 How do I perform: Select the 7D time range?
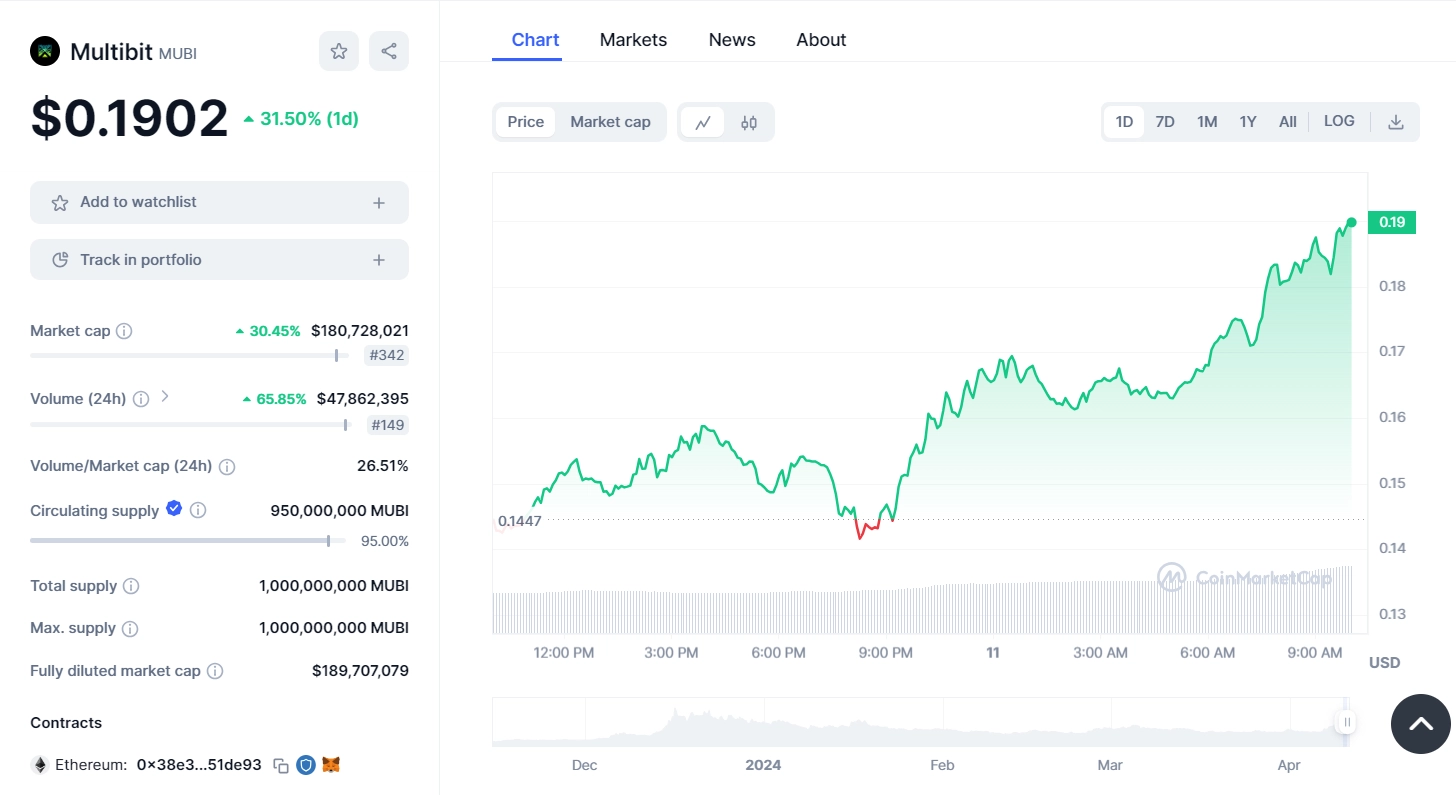(1165, 122)
